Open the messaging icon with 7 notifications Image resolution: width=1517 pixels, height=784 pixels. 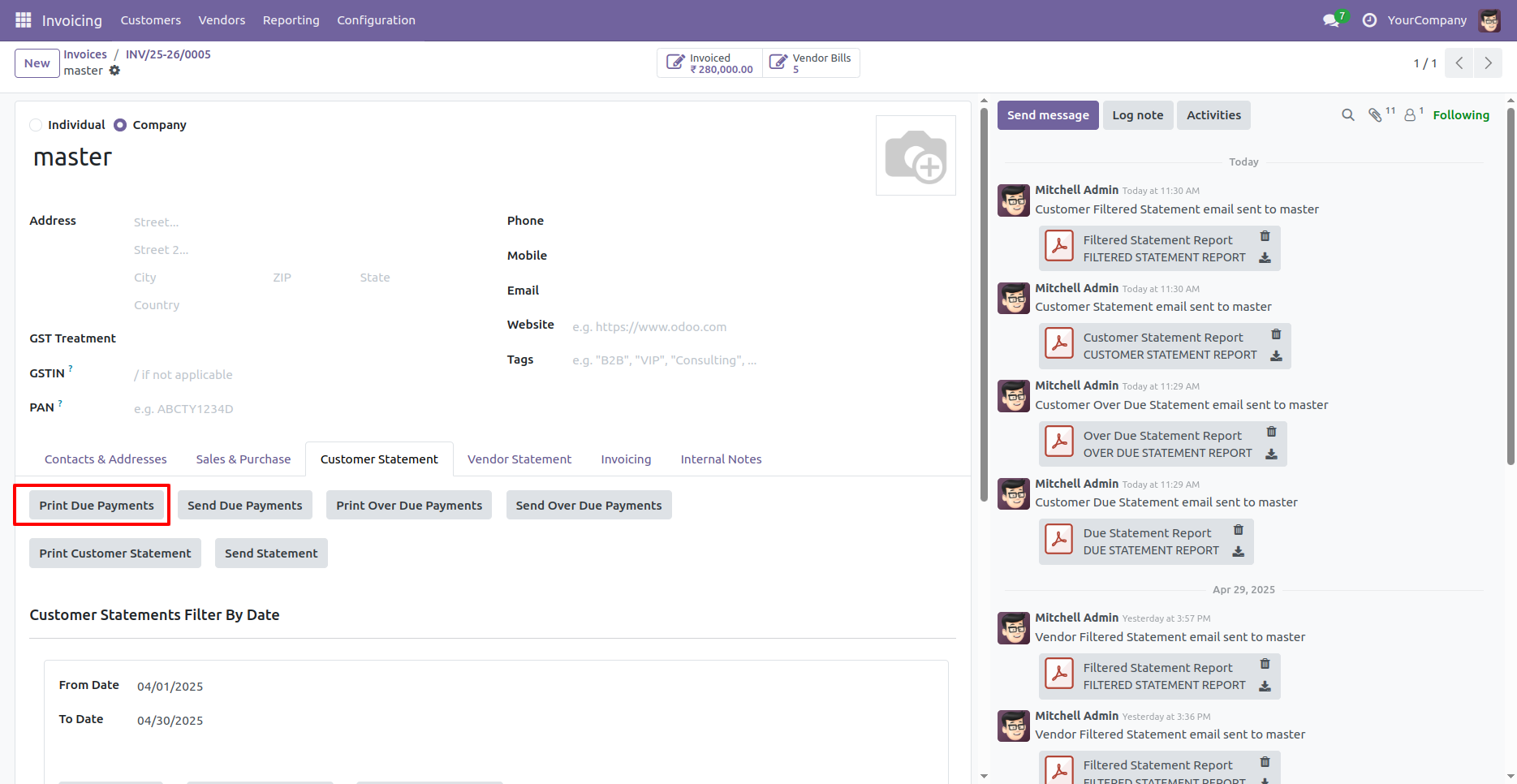pos(1330,19)
